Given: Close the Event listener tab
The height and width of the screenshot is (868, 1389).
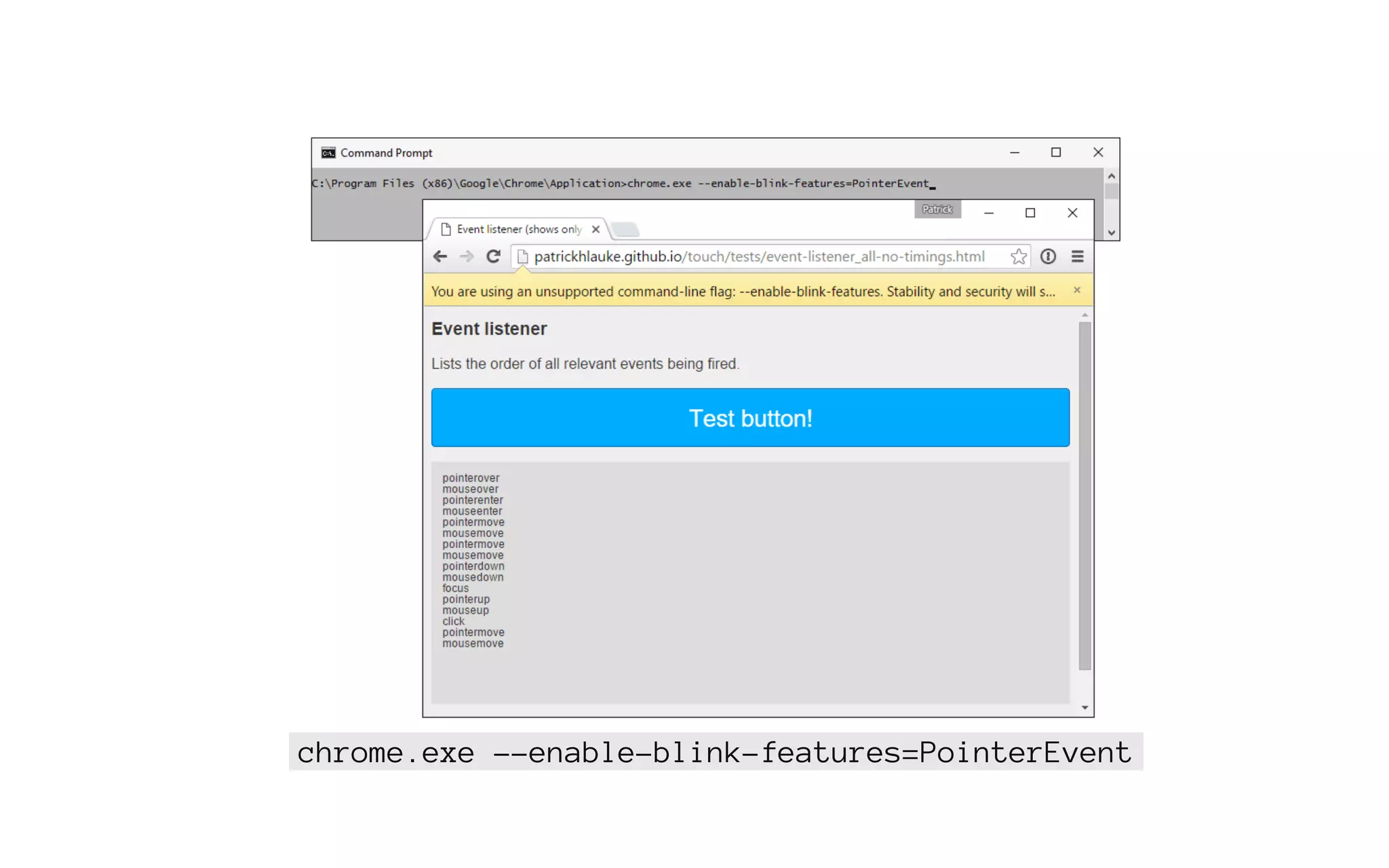Looking at the screenshot, I should point(595,229).
